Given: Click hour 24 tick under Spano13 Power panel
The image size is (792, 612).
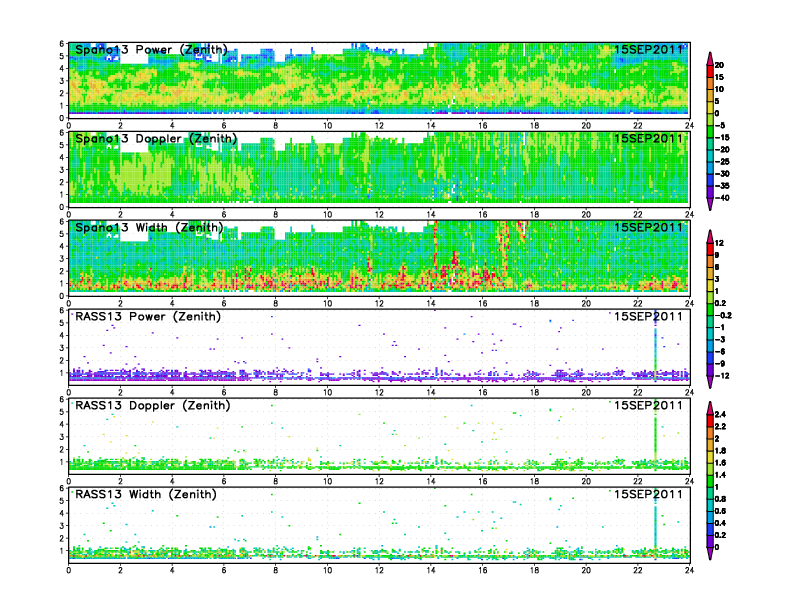Looking at the screenshot, I should [689, 126].
